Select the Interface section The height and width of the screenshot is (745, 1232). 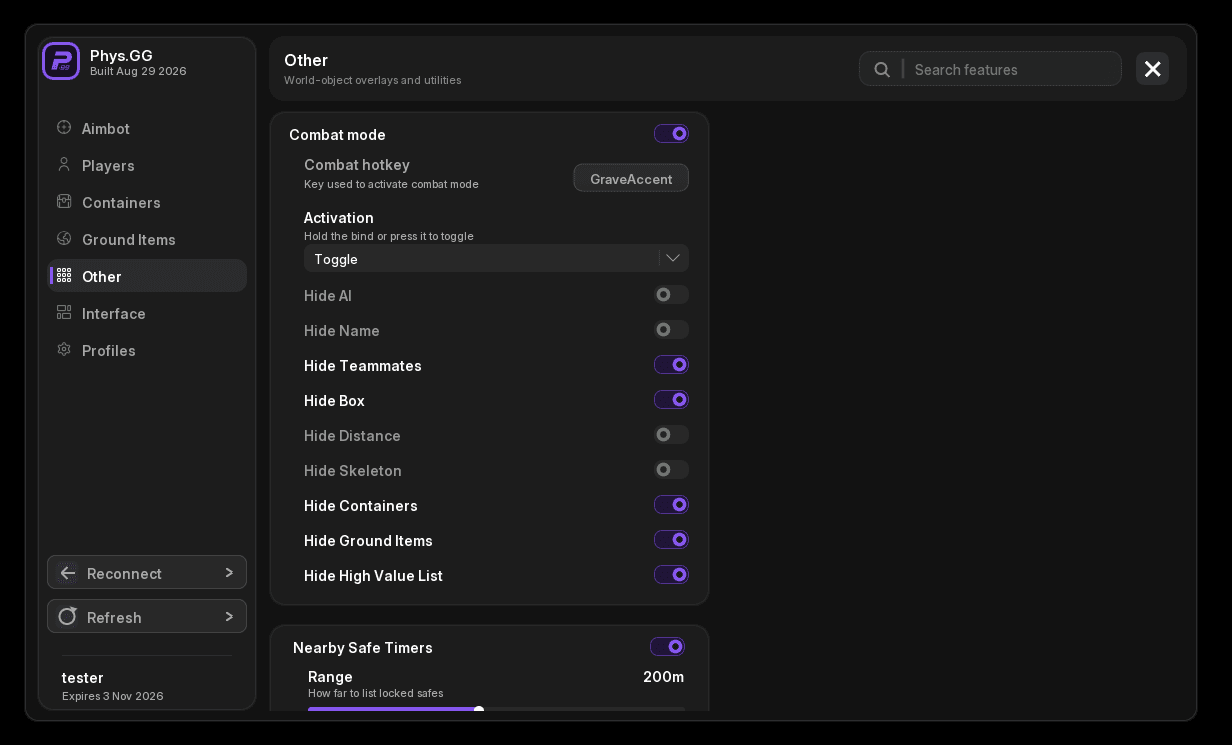tap(147, 313)
